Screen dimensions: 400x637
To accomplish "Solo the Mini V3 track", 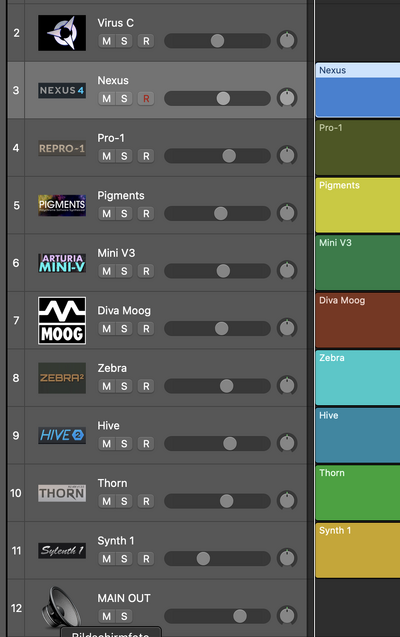I will point(124,271).
